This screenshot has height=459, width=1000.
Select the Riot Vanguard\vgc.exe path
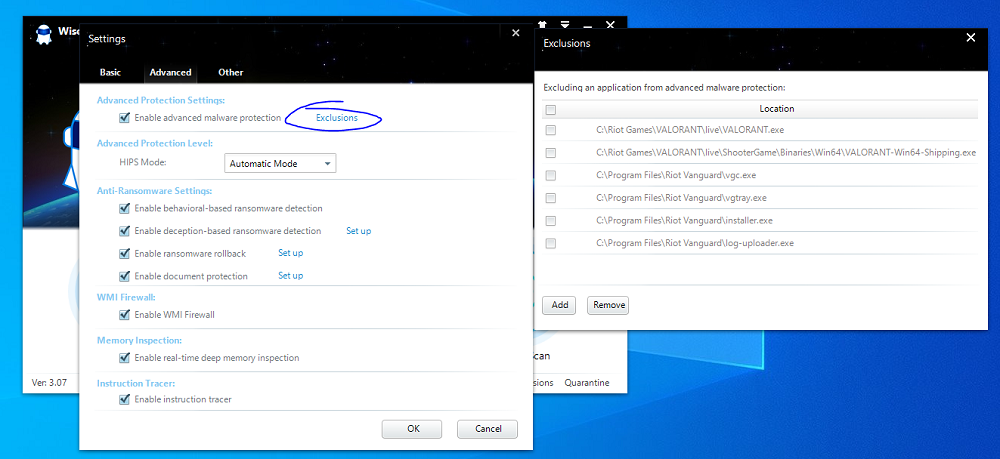676,175
